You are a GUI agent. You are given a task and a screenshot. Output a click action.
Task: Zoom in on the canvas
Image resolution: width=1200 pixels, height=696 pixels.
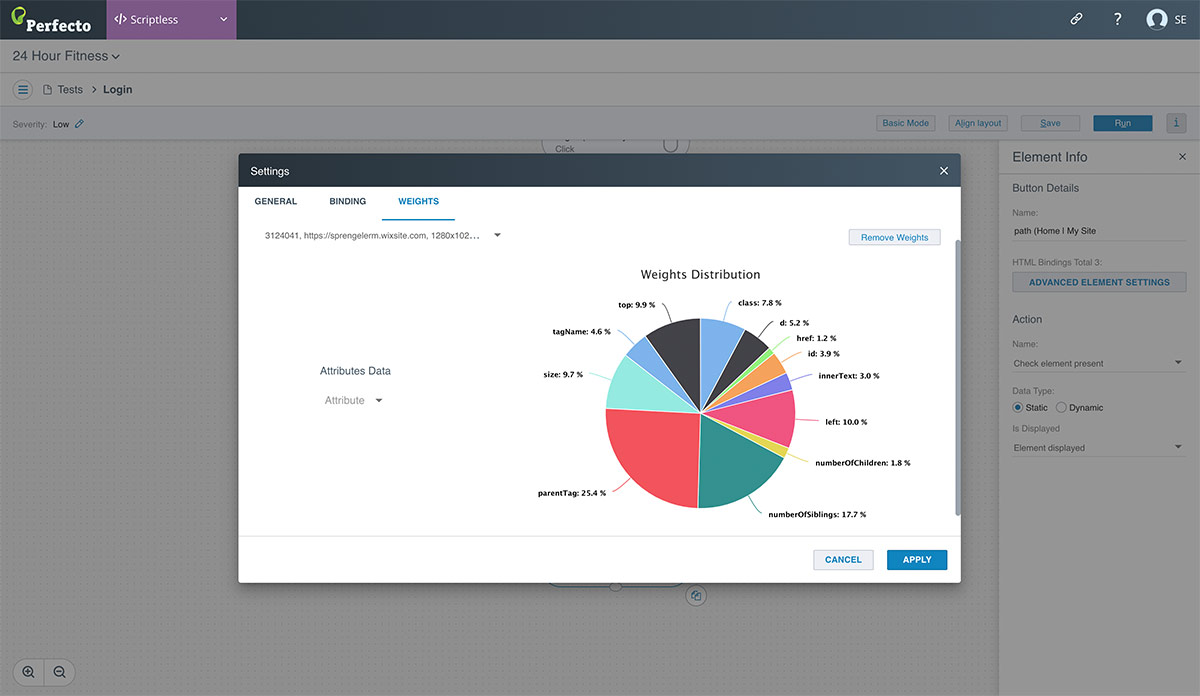(28, 673)
